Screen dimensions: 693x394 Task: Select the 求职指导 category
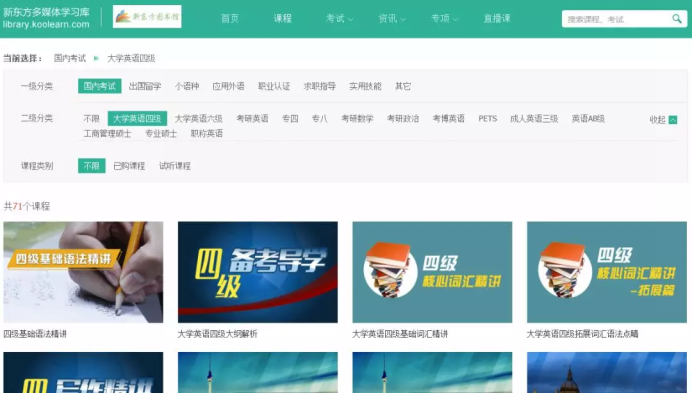pyautogui.click(x=320, y=86)
